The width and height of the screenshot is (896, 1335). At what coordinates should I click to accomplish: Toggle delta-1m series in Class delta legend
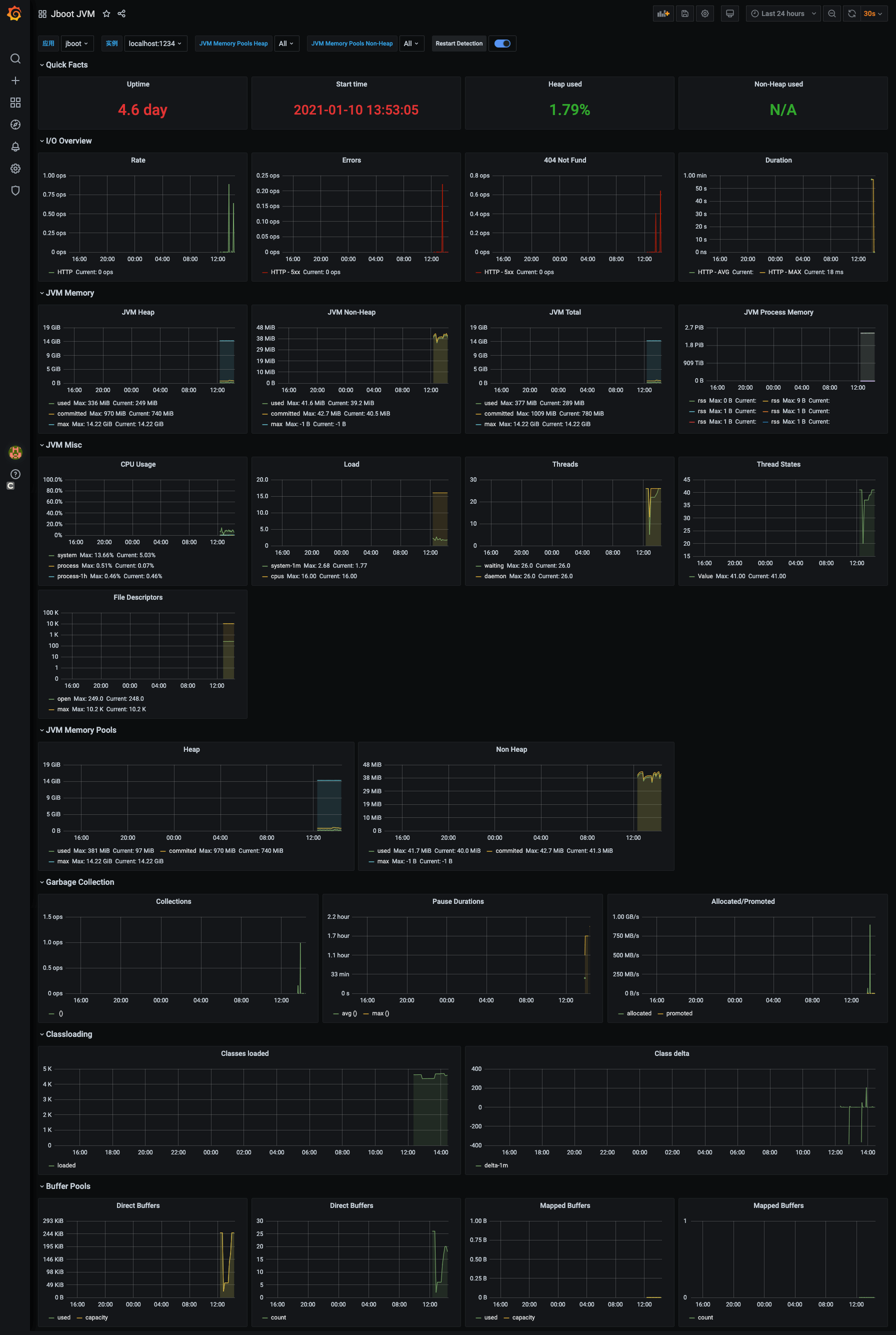[x=495, y=1165]
